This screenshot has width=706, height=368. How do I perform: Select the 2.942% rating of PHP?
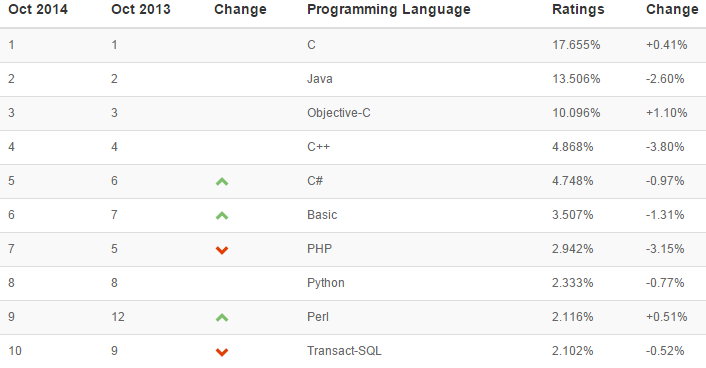[572, 249]
